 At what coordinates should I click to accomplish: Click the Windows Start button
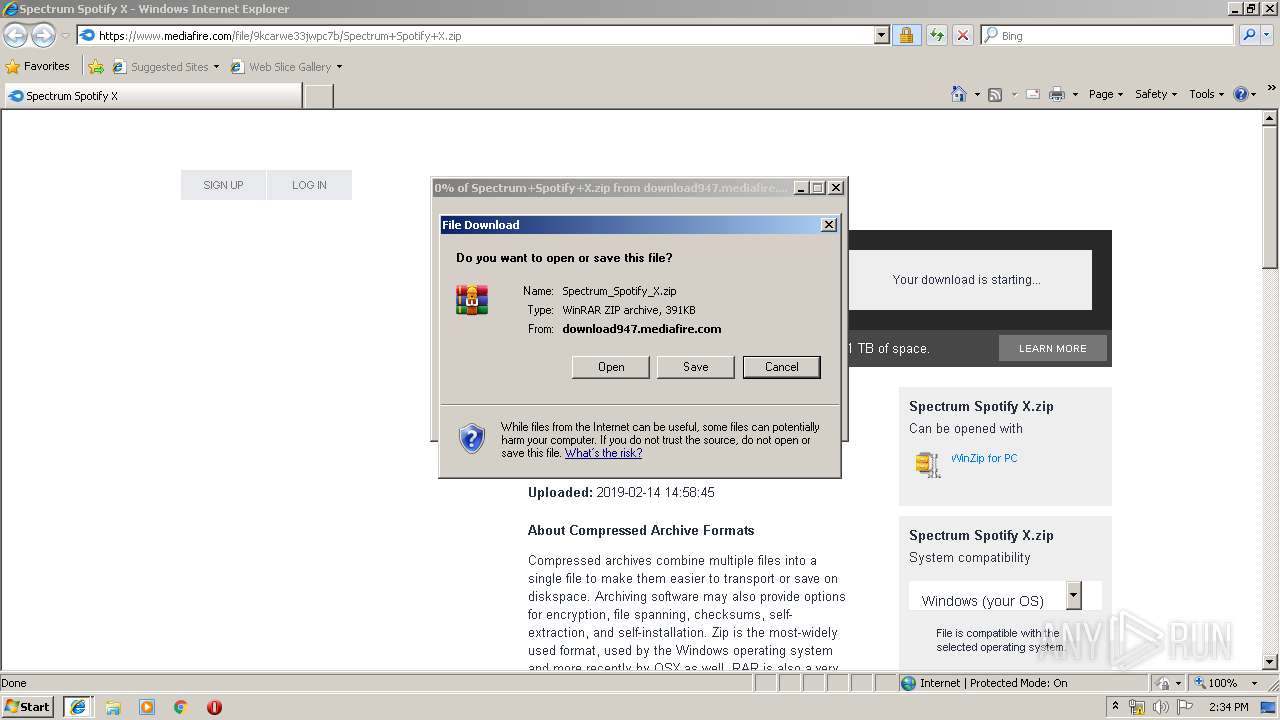pyautogui.click(x=28, y=707)
